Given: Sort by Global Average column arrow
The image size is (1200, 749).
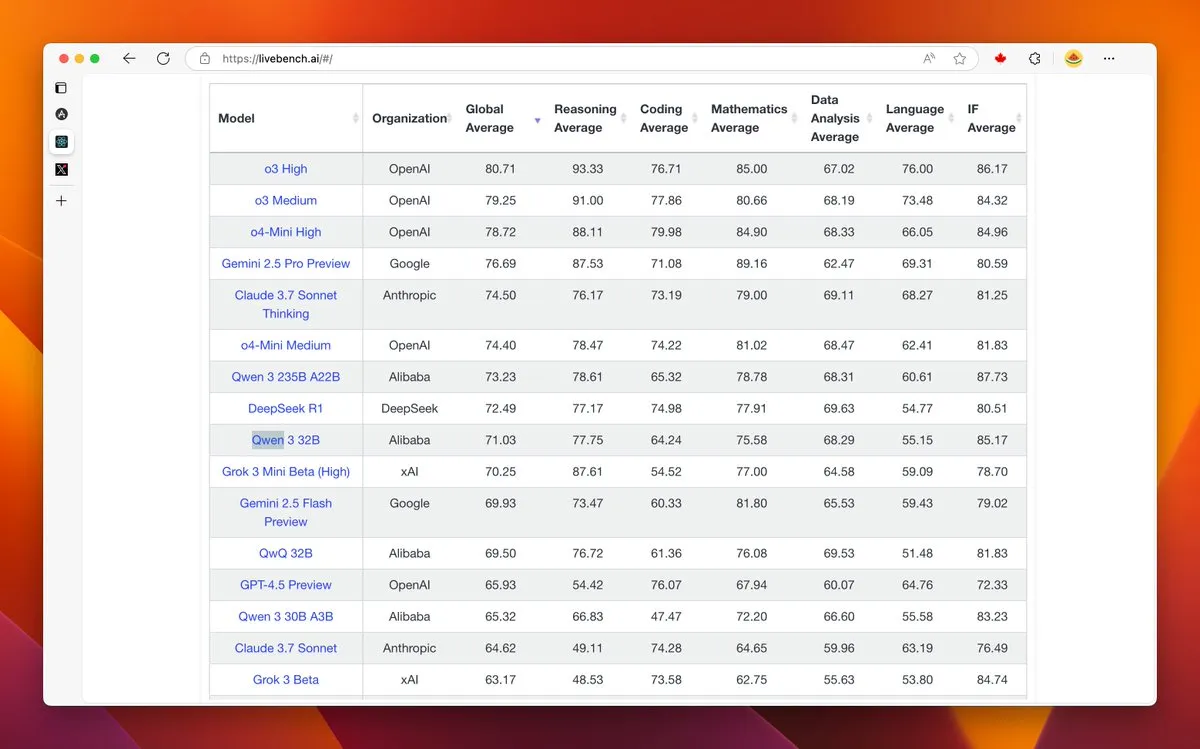Looking at the screenshot, I should point(537,120).
